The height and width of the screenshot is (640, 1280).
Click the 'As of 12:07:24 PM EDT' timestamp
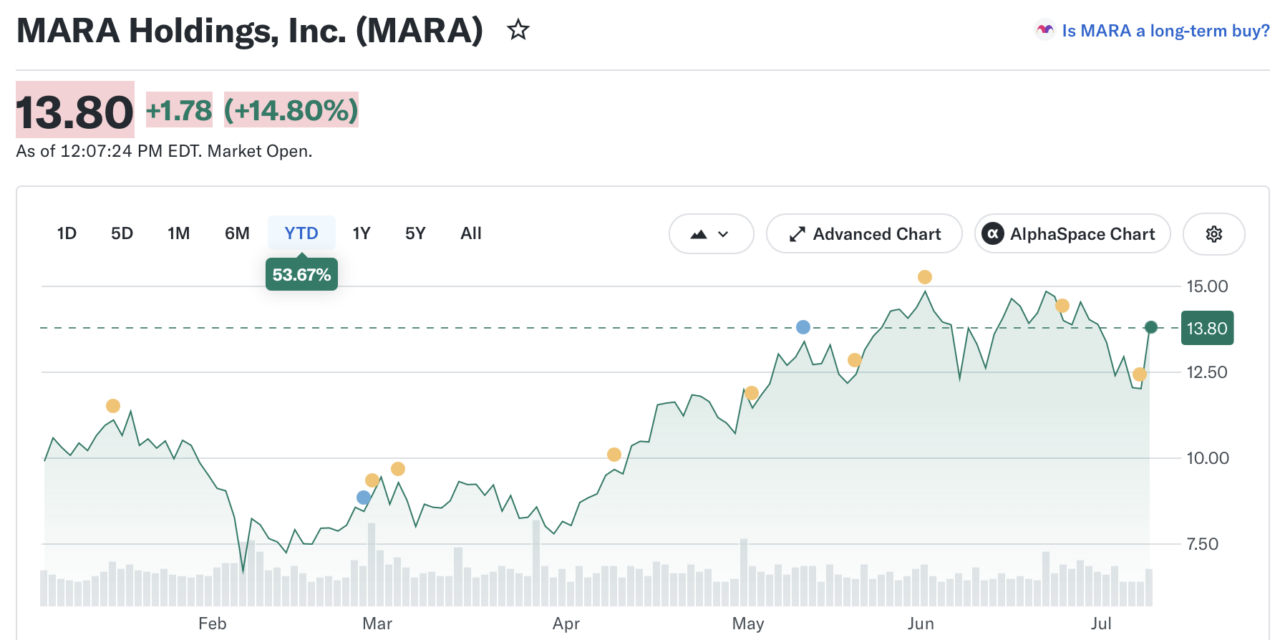pyautogui.click(x=164, y=151)
